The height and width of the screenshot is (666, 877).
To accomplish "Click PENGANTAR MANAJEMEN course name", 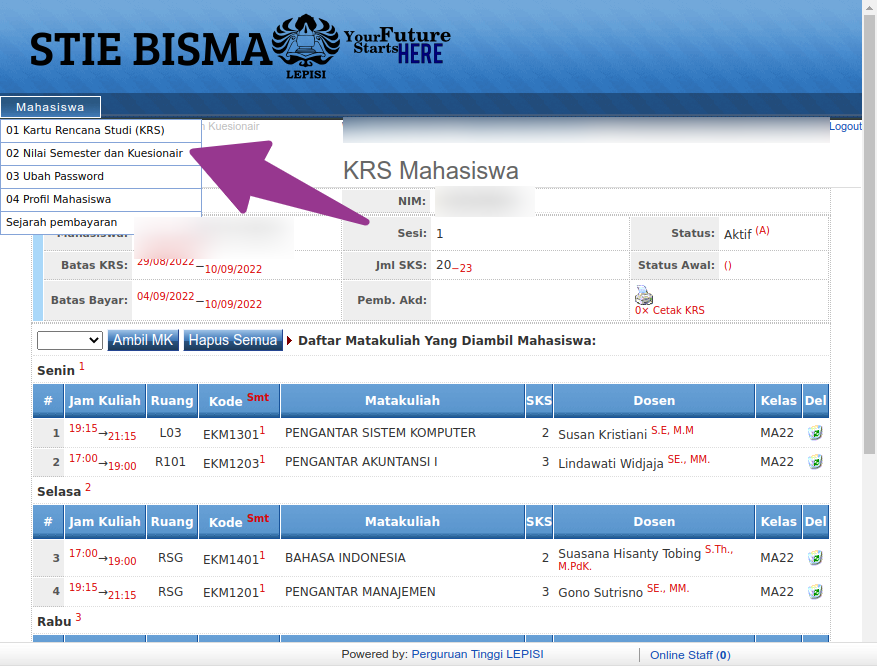I will (360, 592).
